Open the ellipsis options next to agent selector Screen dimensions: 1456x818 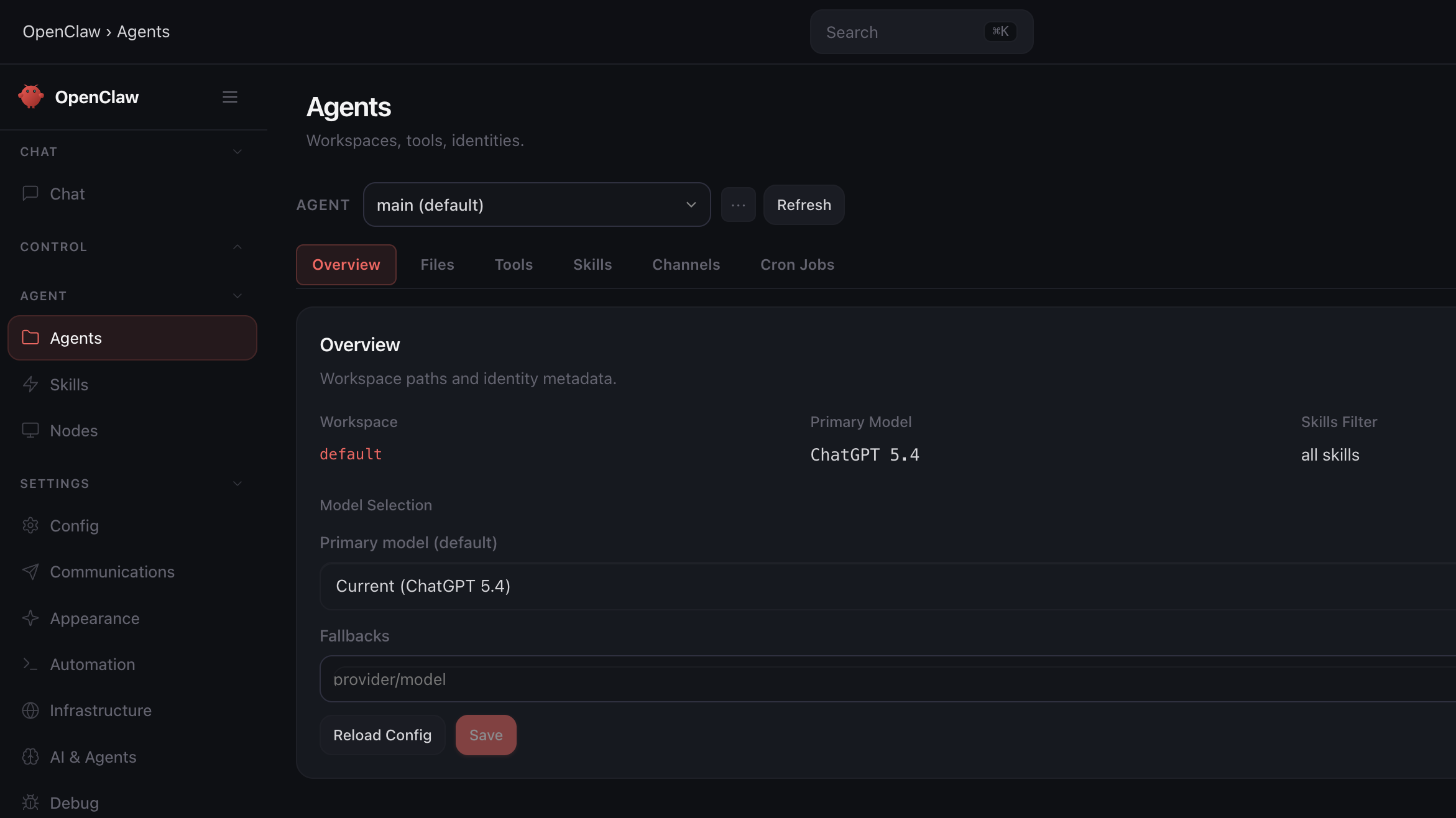coord(738,204)
